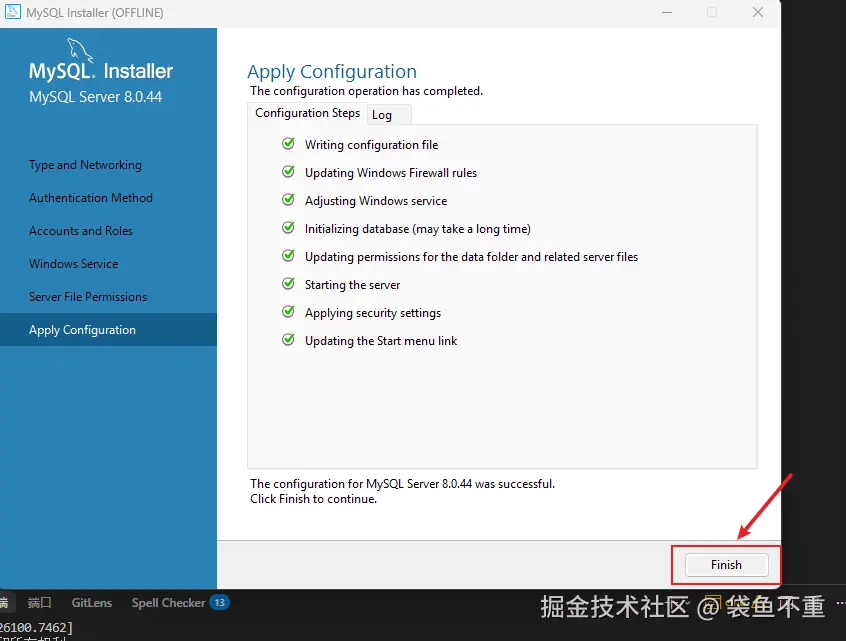Open GitLens tab in background editor panel
Viewport: 846px width, 641px height.
[92, 603]
